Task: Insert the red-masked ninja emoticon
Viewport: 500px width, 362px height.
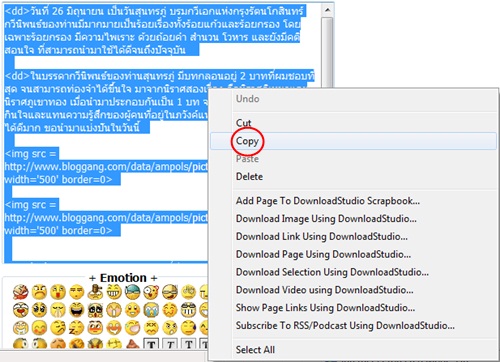Action: pos(21,292)
